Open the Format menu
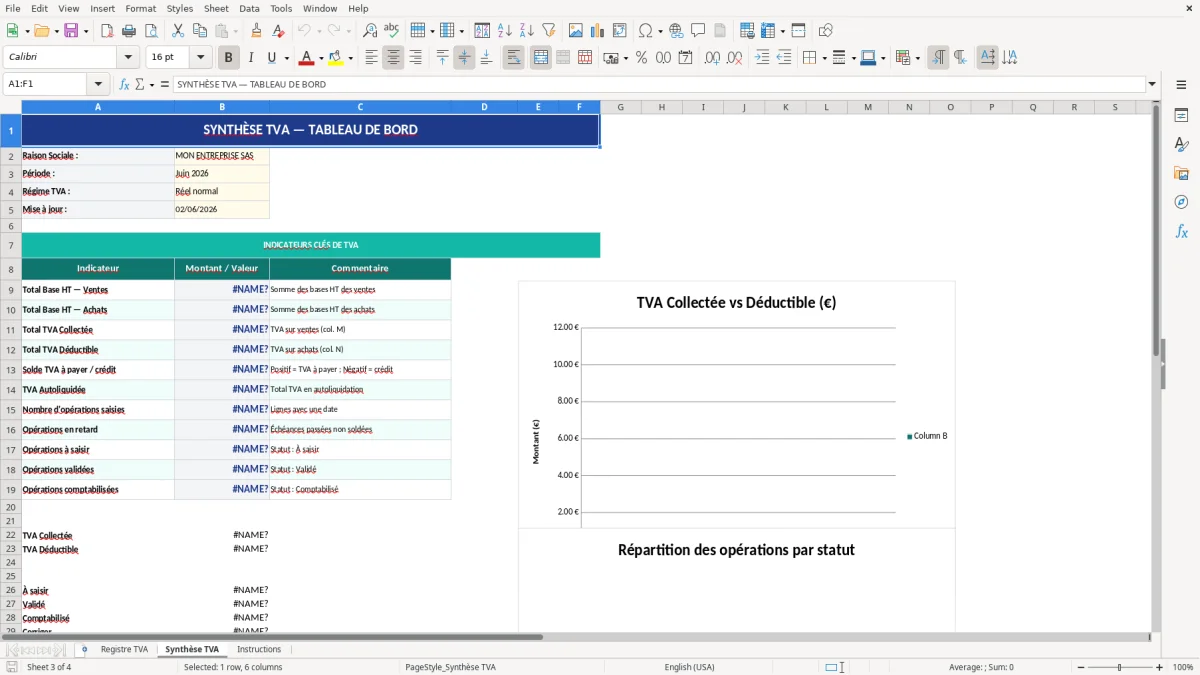 [x=141, y=8]
